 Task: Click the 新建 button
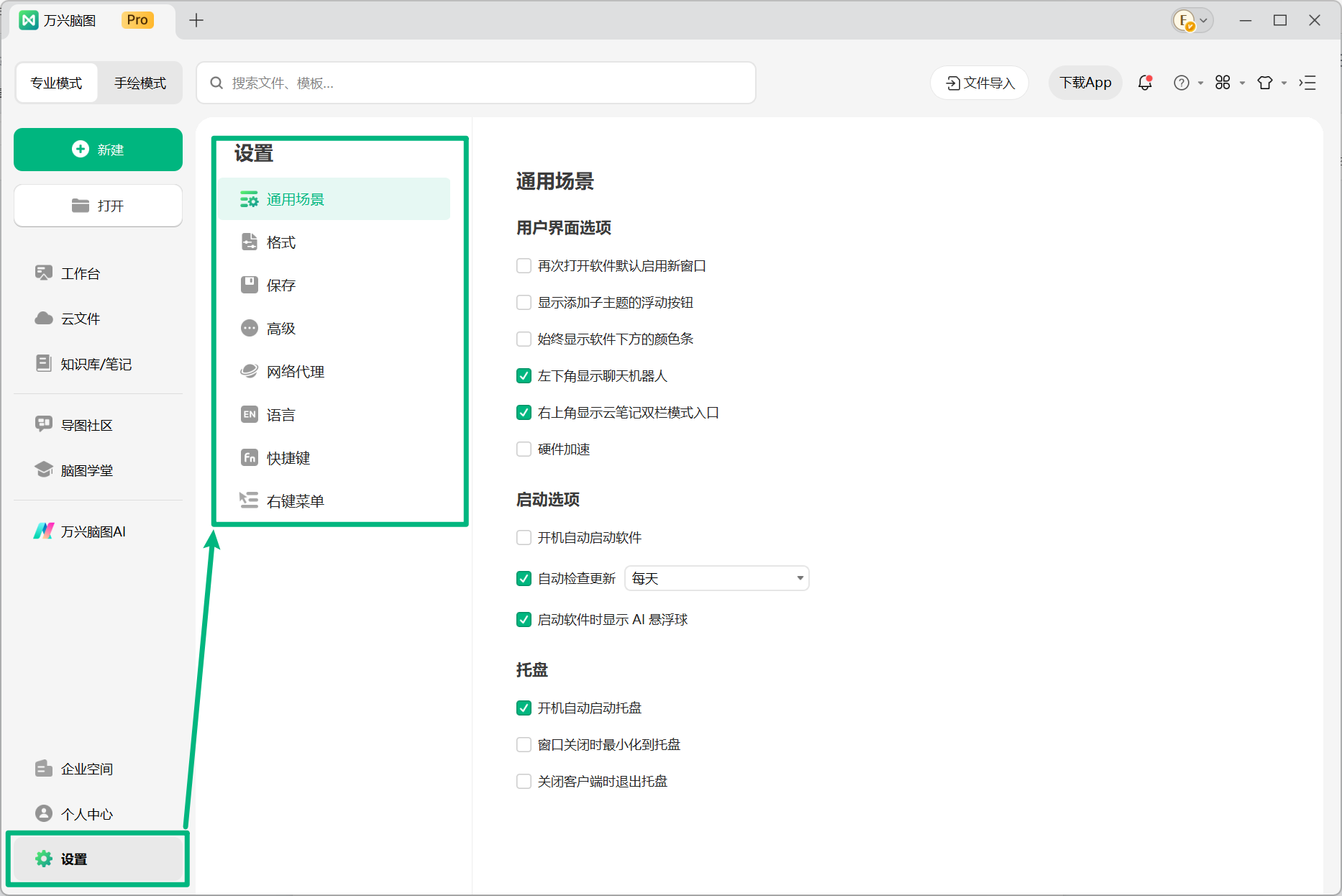click(x=98, y=150)
